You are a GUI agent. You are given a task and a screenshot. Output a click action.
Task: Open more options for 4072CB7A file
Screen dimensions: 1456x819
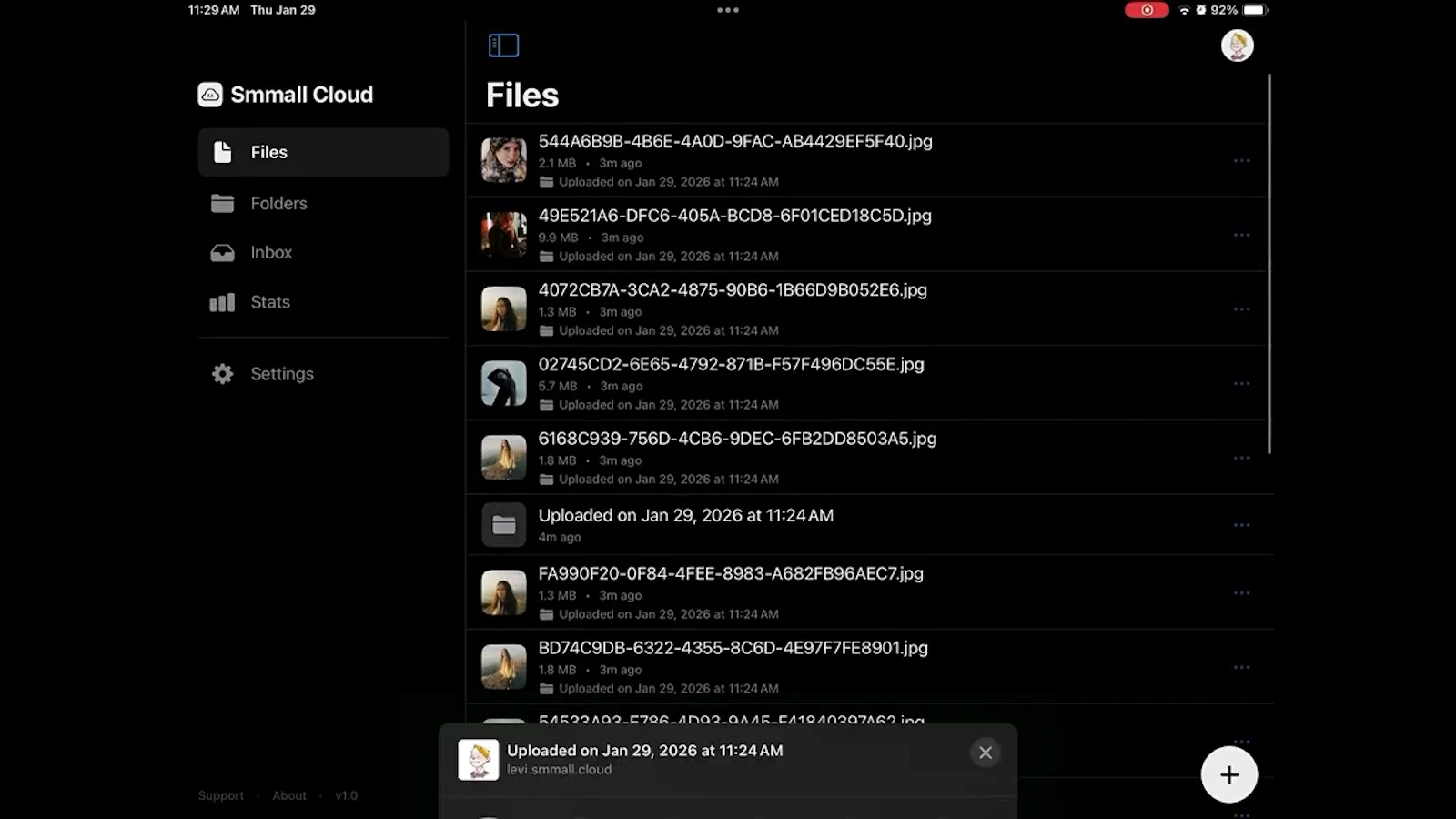[x=1242, y=309]
